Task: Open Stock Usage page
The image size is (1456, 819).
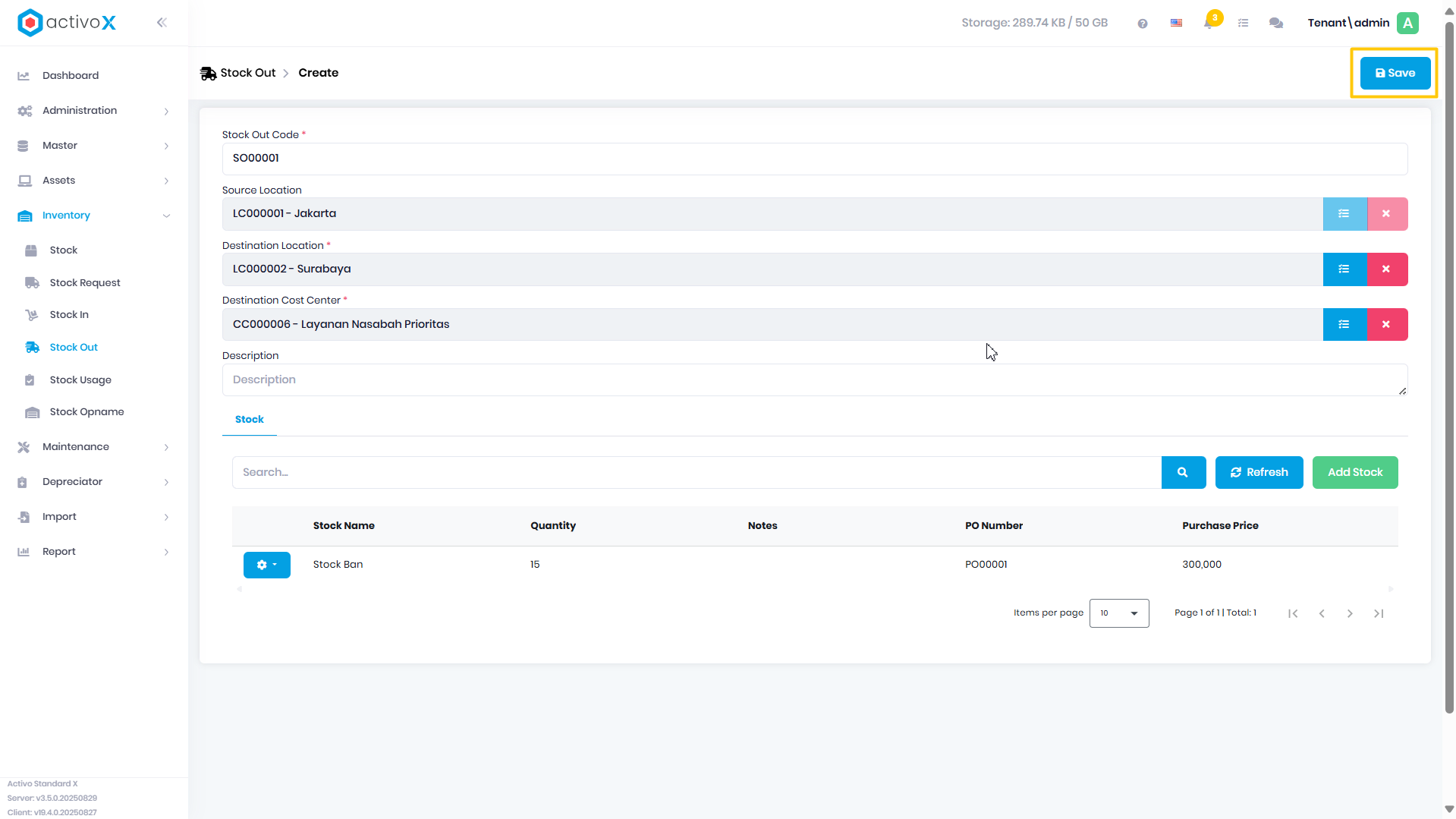Action: (80, 380)
